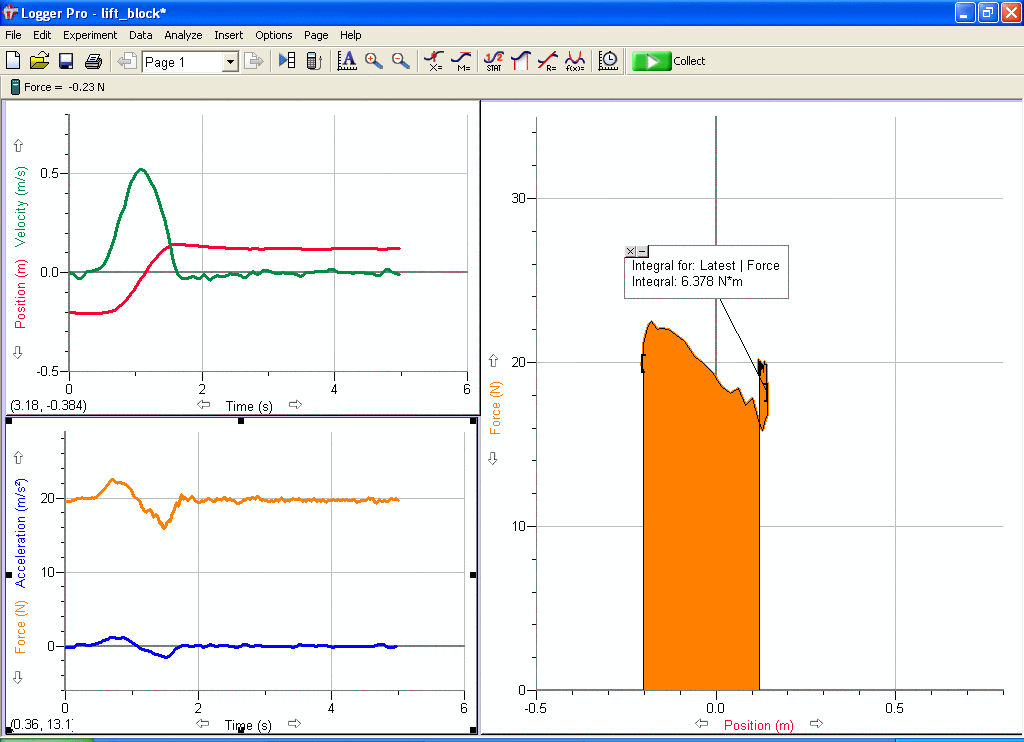Open the Page 1 dropdown selector
Viewport: 1024px width, 742px height.
[x=230, y=62]
